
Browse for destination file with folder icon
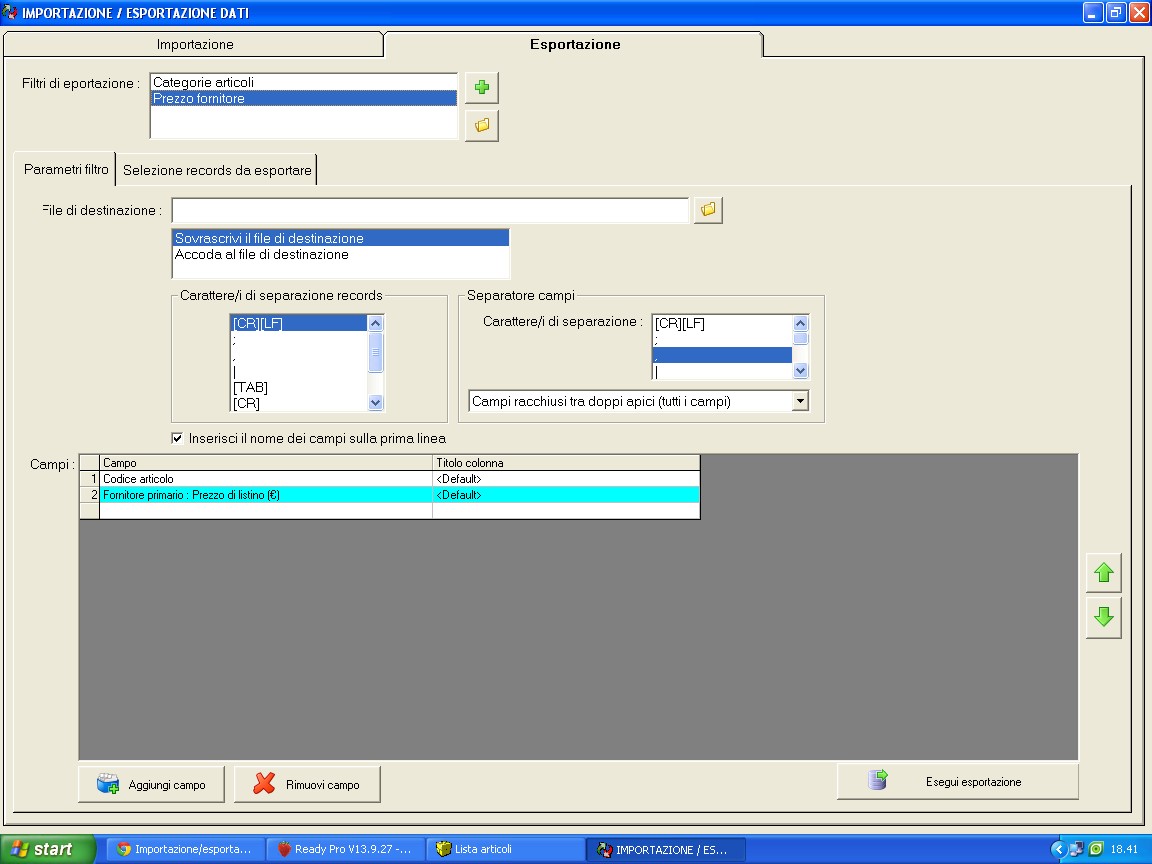[708, 210]
